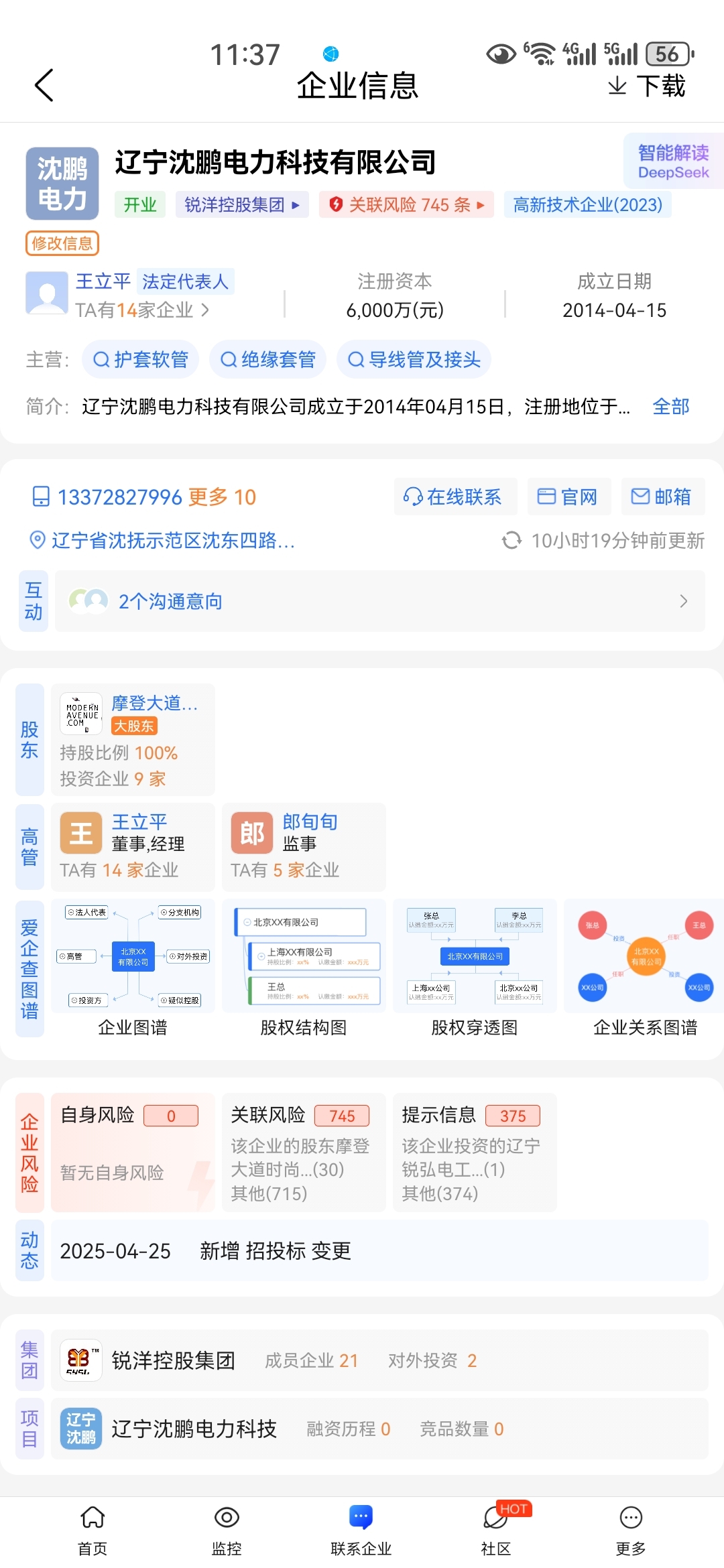
Task: Tap 成员企业 21 count
Action: [x=312, y=1360]
